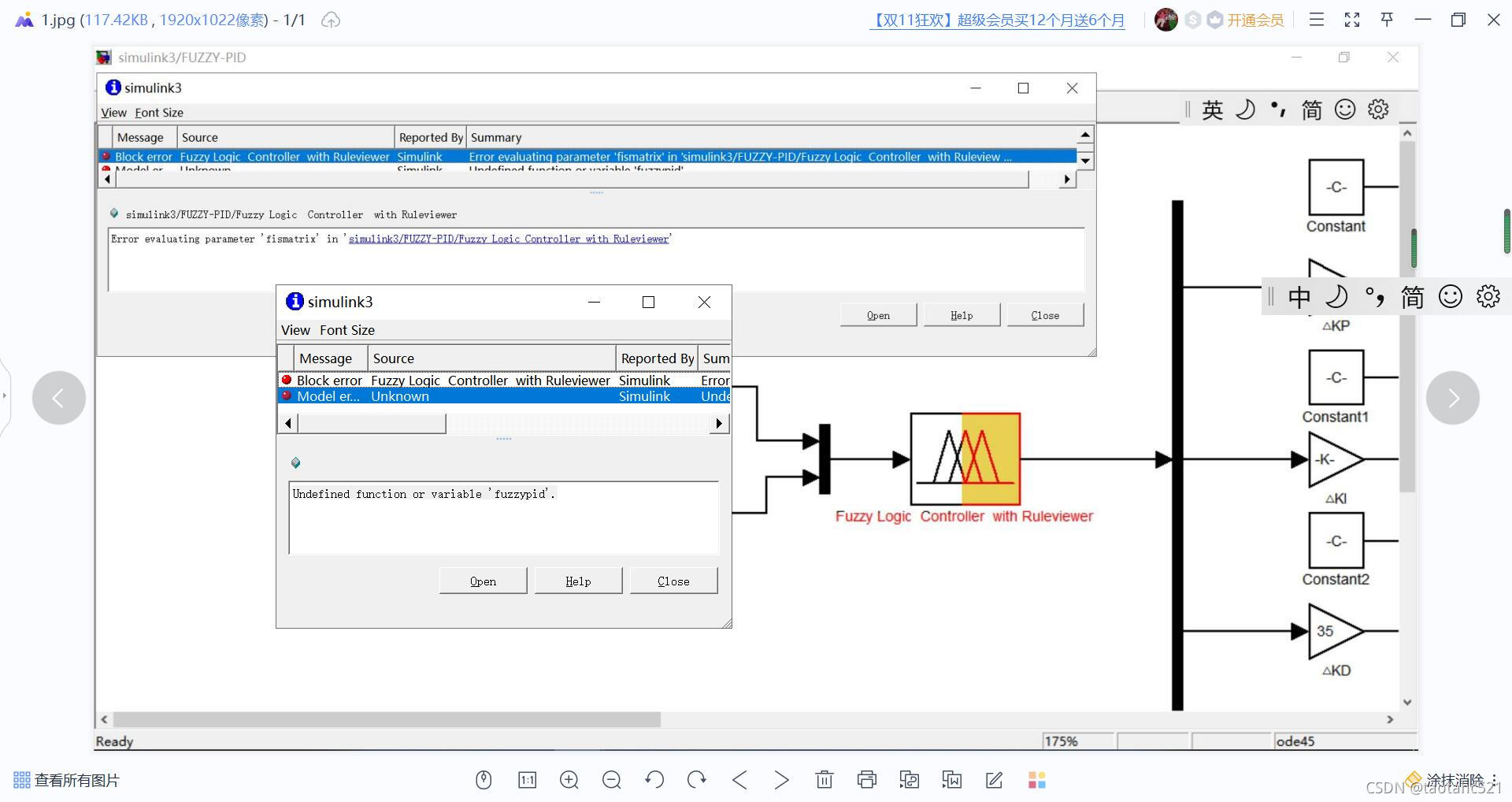
Task: Follow the Fuzzy Logic Controller hyperlink in error text
Action: (509, 239)
